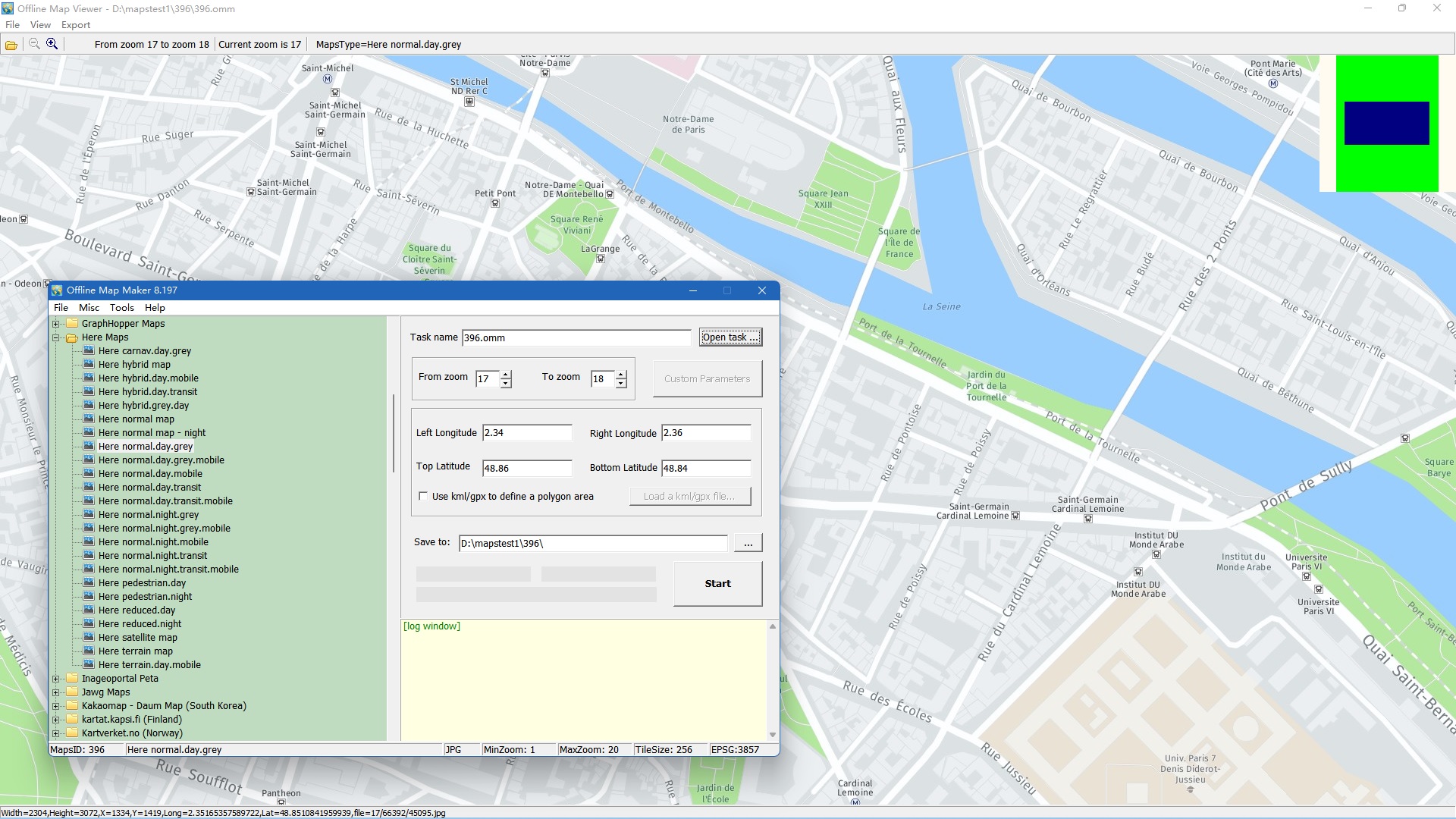The width and height of the screenshot is (1456, 819).
Task: Click the Offline Map Maker title bar icon
Action: (57, 290)
